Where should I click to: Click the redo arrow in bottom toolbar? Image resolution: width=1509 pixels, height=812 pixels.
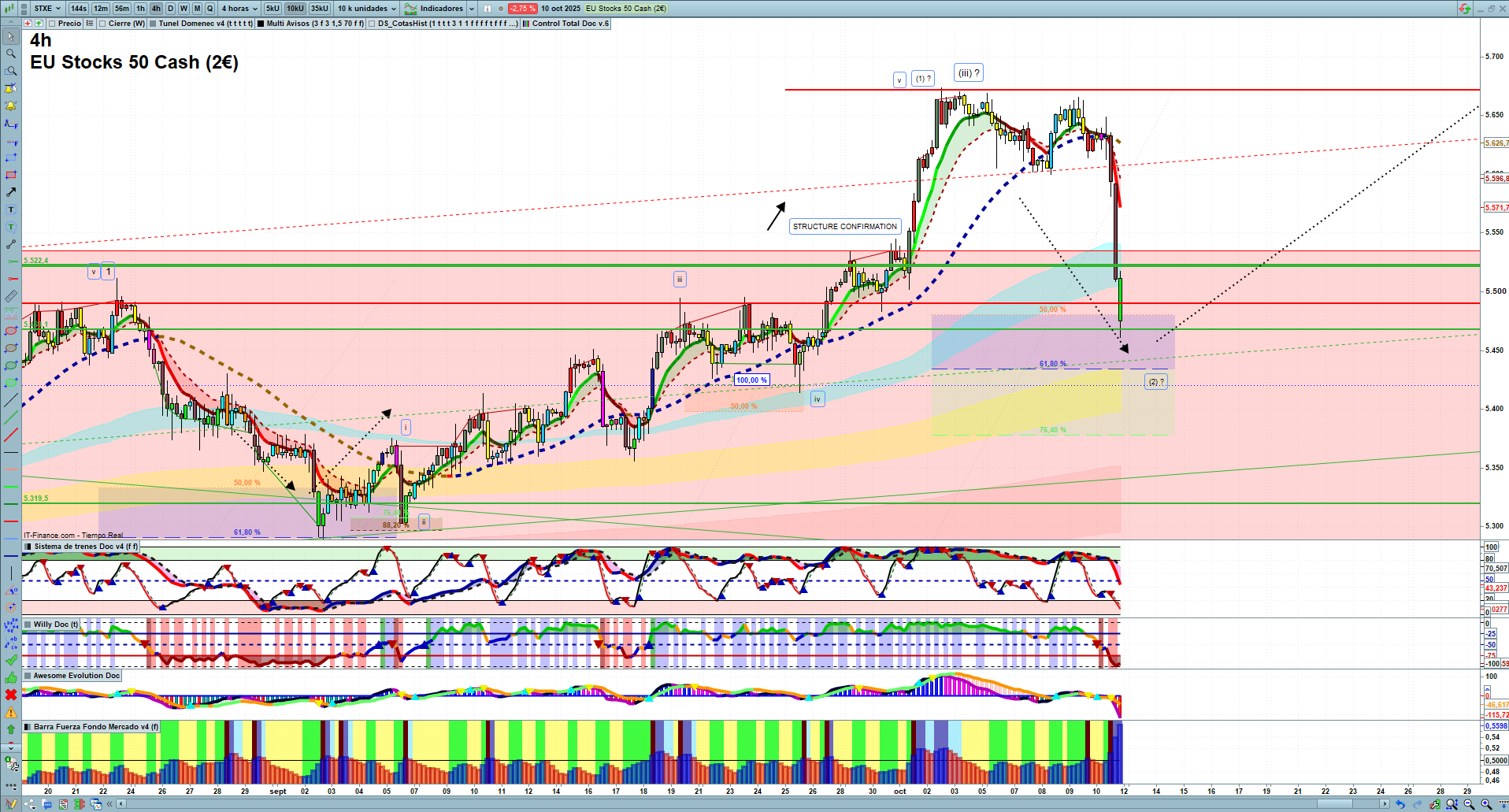coord(1418,804)
